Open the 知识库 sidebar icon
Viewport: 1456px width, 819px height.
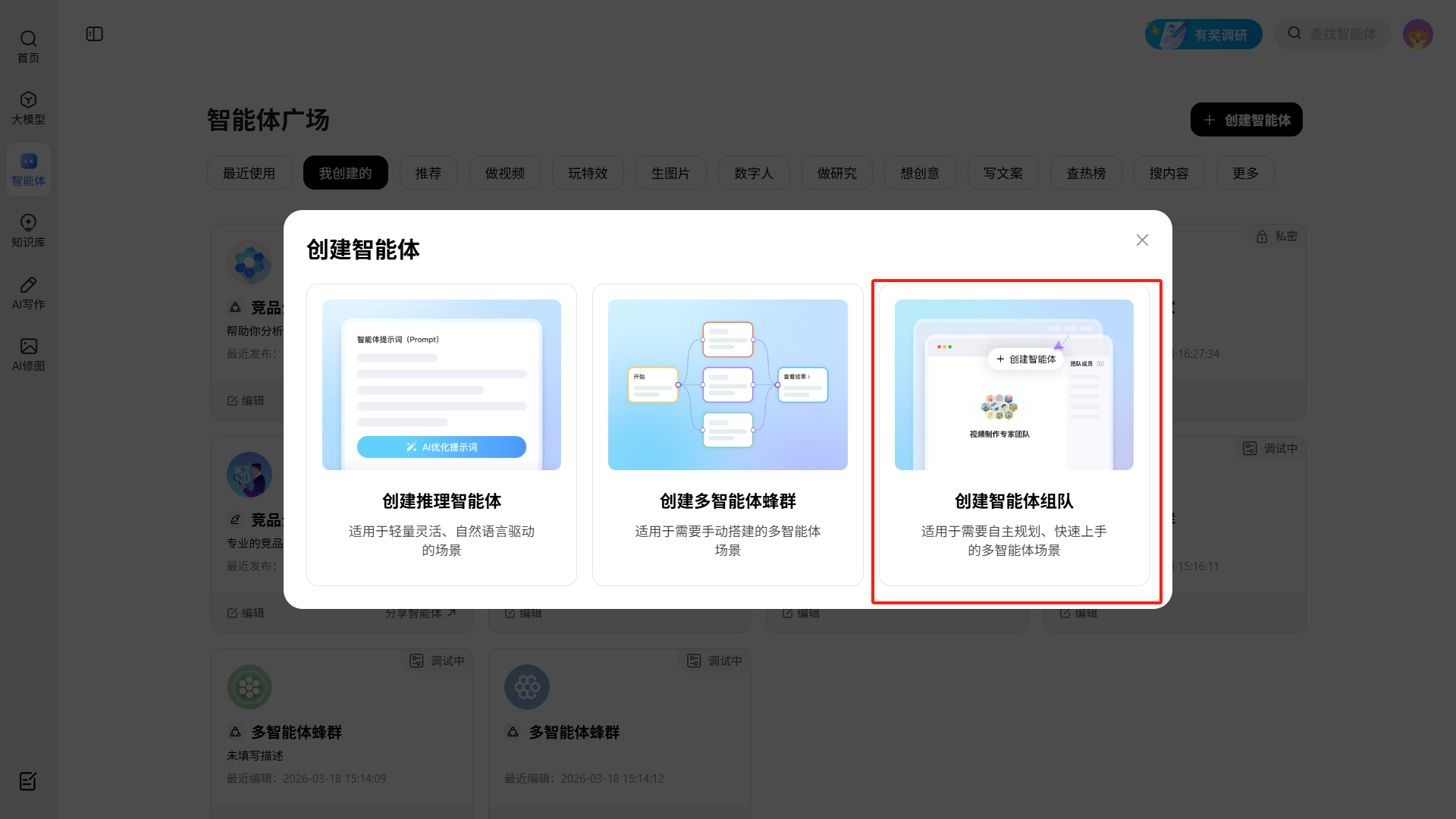coord(28,231)
